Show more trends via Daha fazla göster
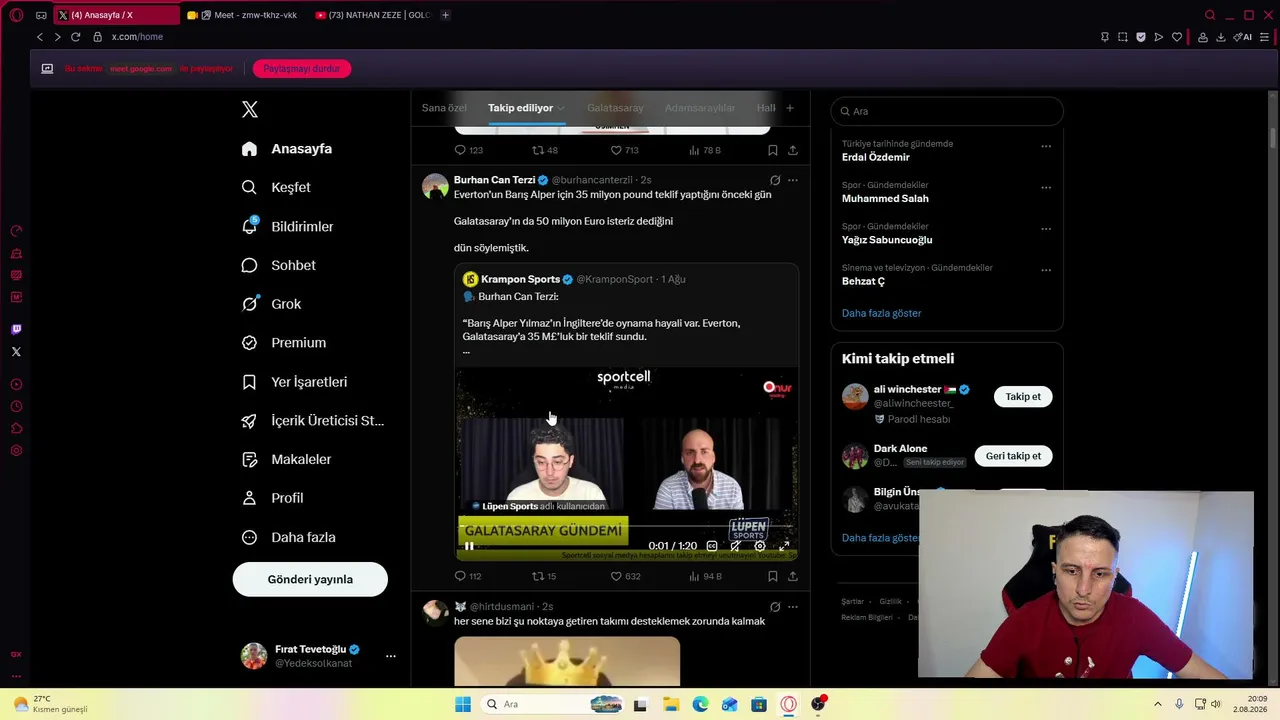The image size is (1280, 720). [x=881, y=313]
